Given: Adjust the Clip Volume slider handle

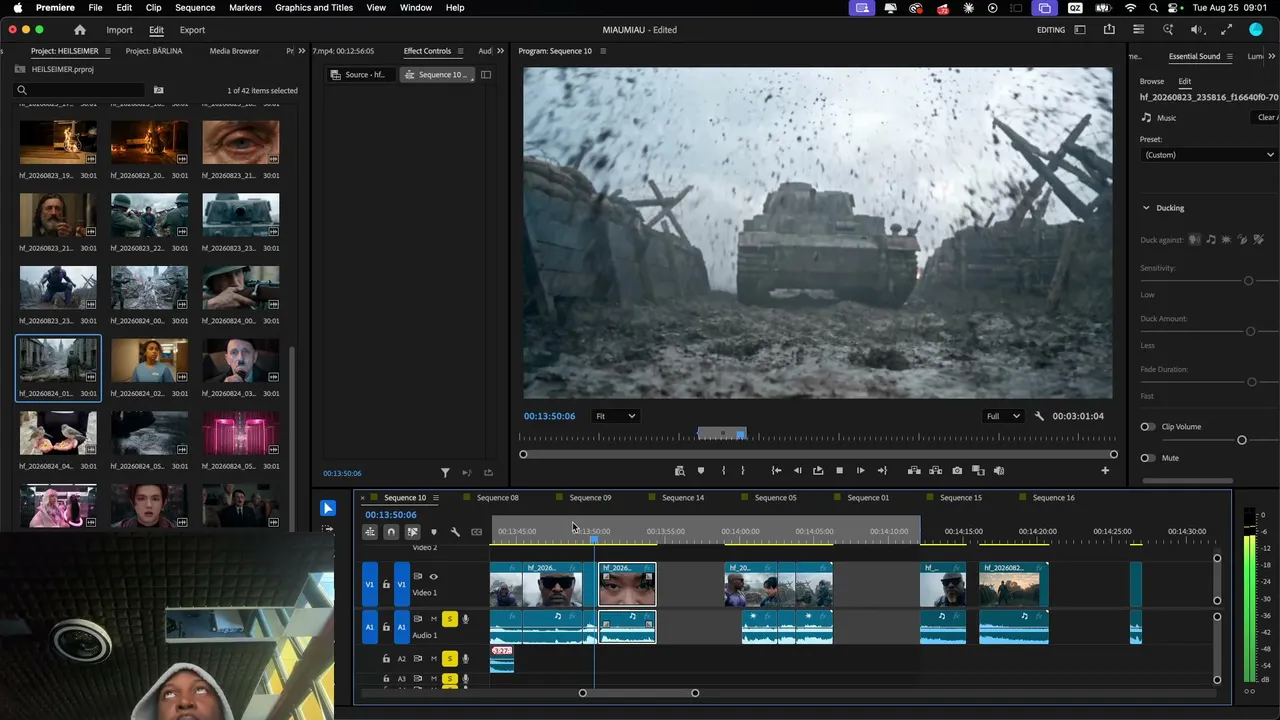Looking at the screenshot, I should click(1242, 440).
